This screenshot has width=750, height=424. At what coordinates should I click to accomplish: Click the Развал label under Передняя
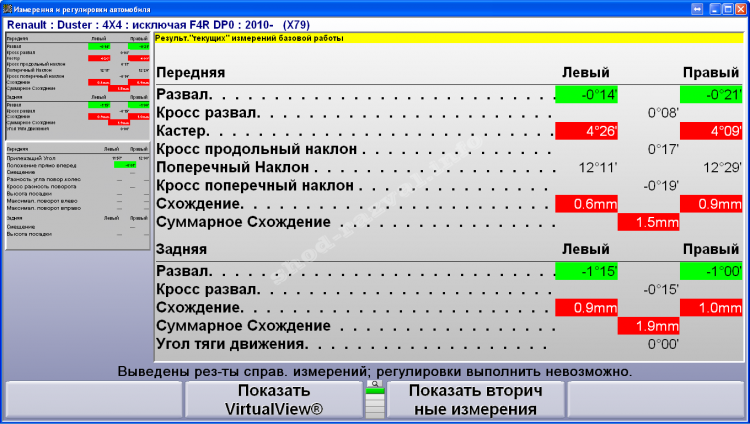pyautogui.click(x=184, y=94)
